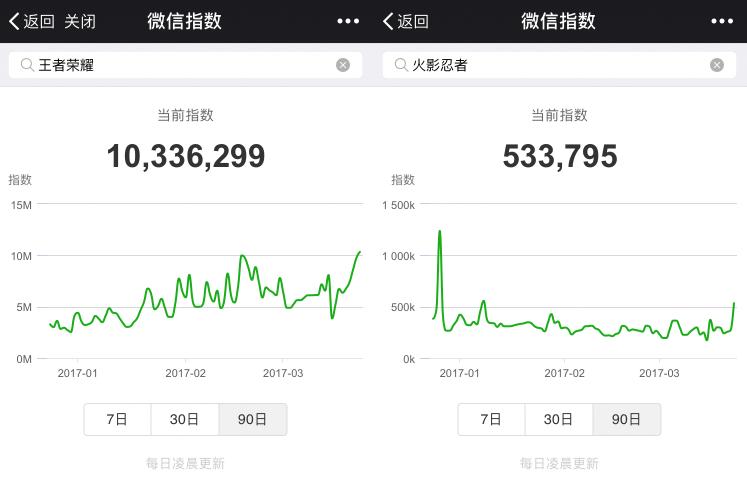
Task: Select 90日 range for 王者荣耀 chart
Action: [252, 419]
